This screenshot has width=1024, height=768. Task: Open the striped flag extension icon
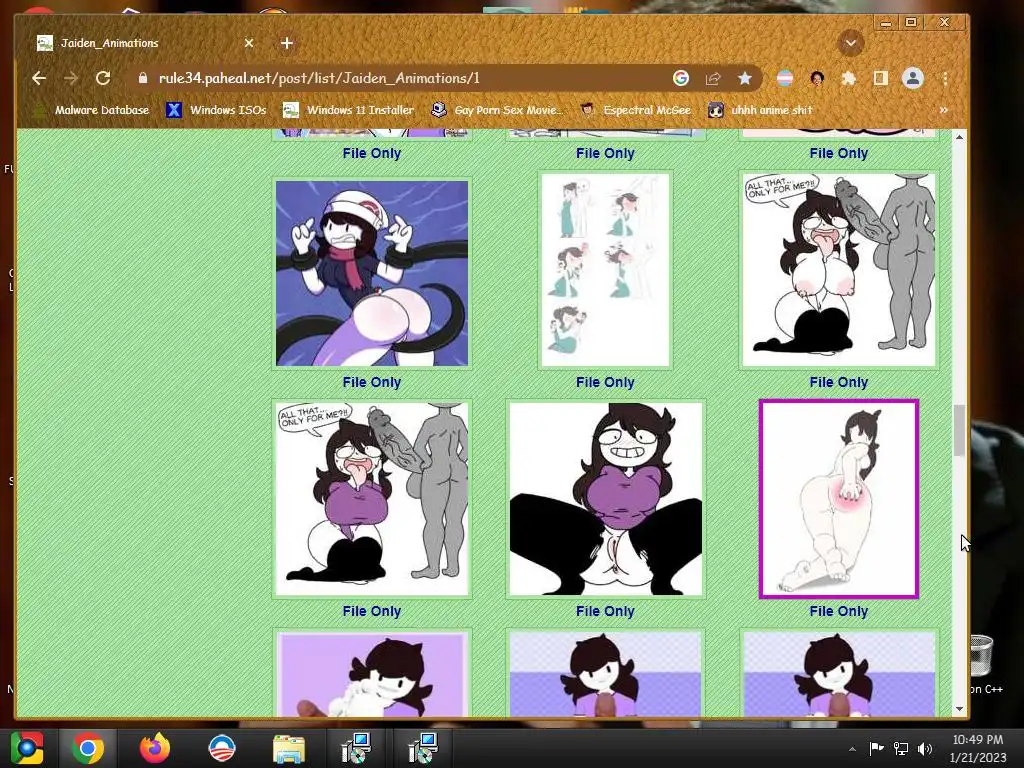784,78
